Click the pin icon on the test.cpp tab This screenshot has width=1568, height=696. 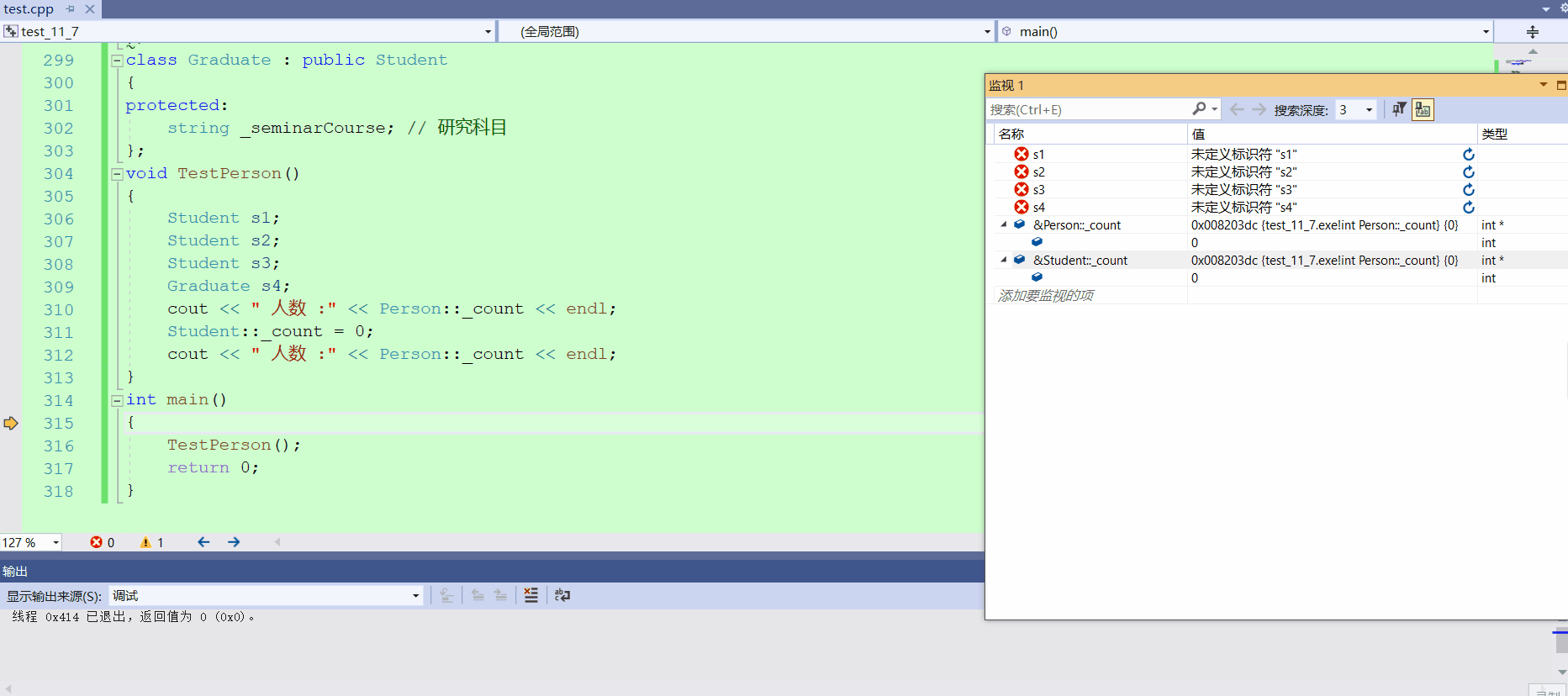click(71, 8)
